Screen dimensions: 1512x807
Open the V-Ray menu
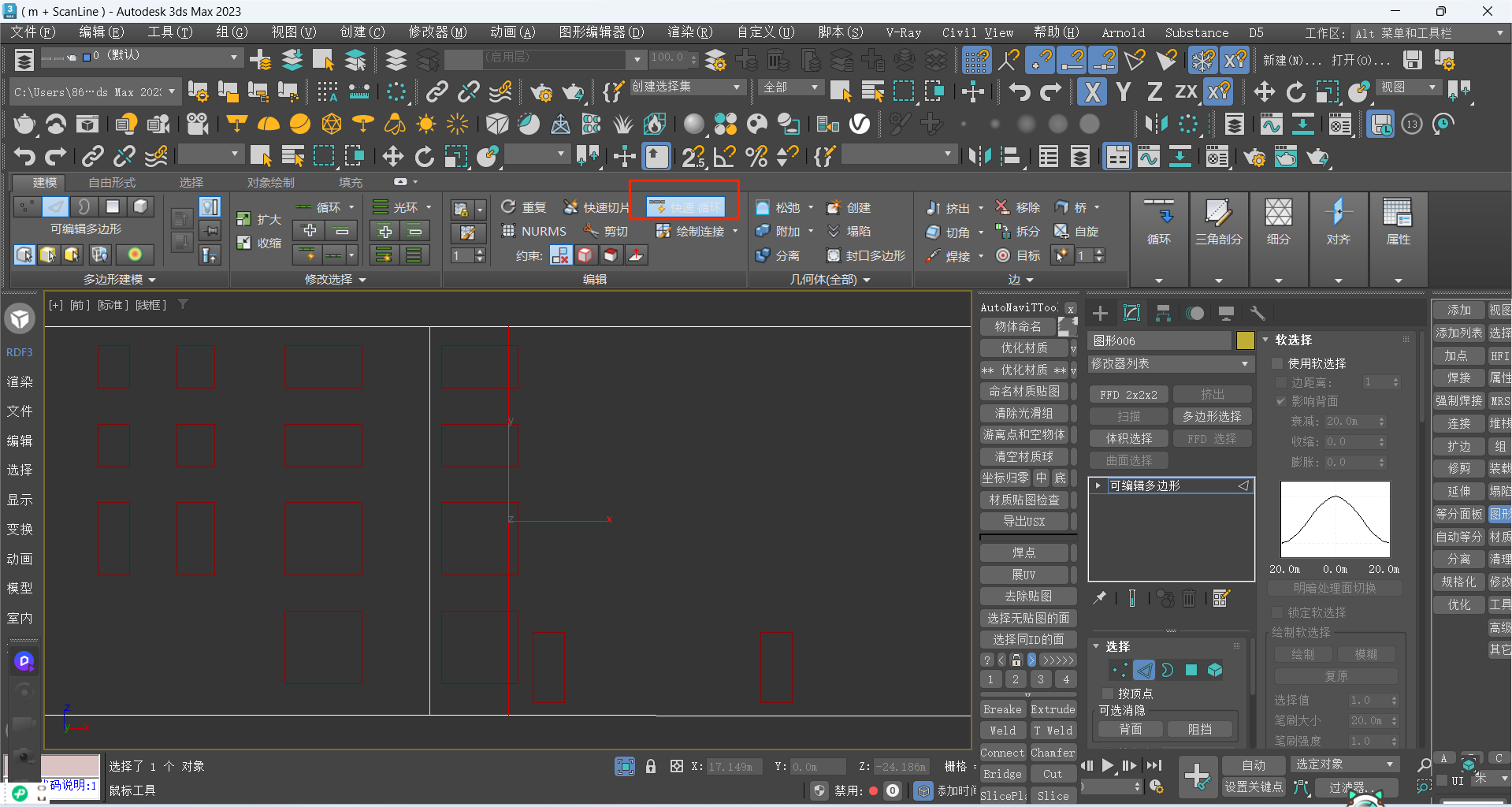(x=903, y=32)
